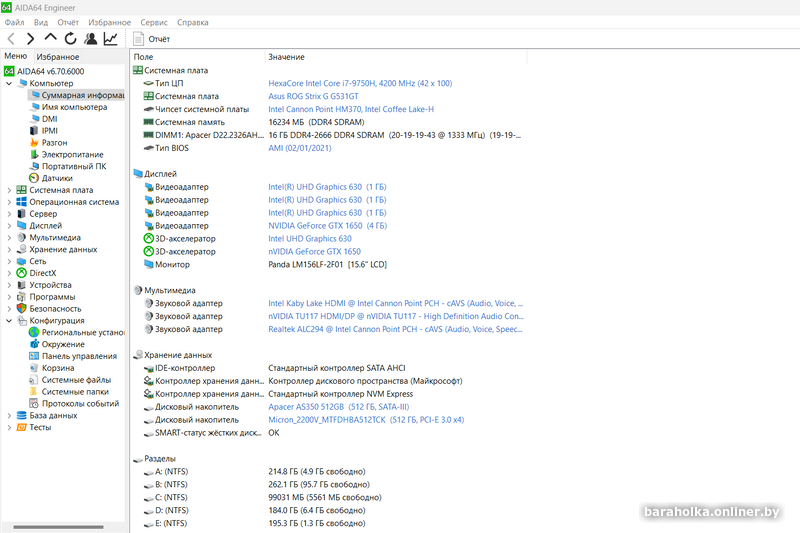
Task: Click the folder icon next to Системные папки
Action: point(34,391)
